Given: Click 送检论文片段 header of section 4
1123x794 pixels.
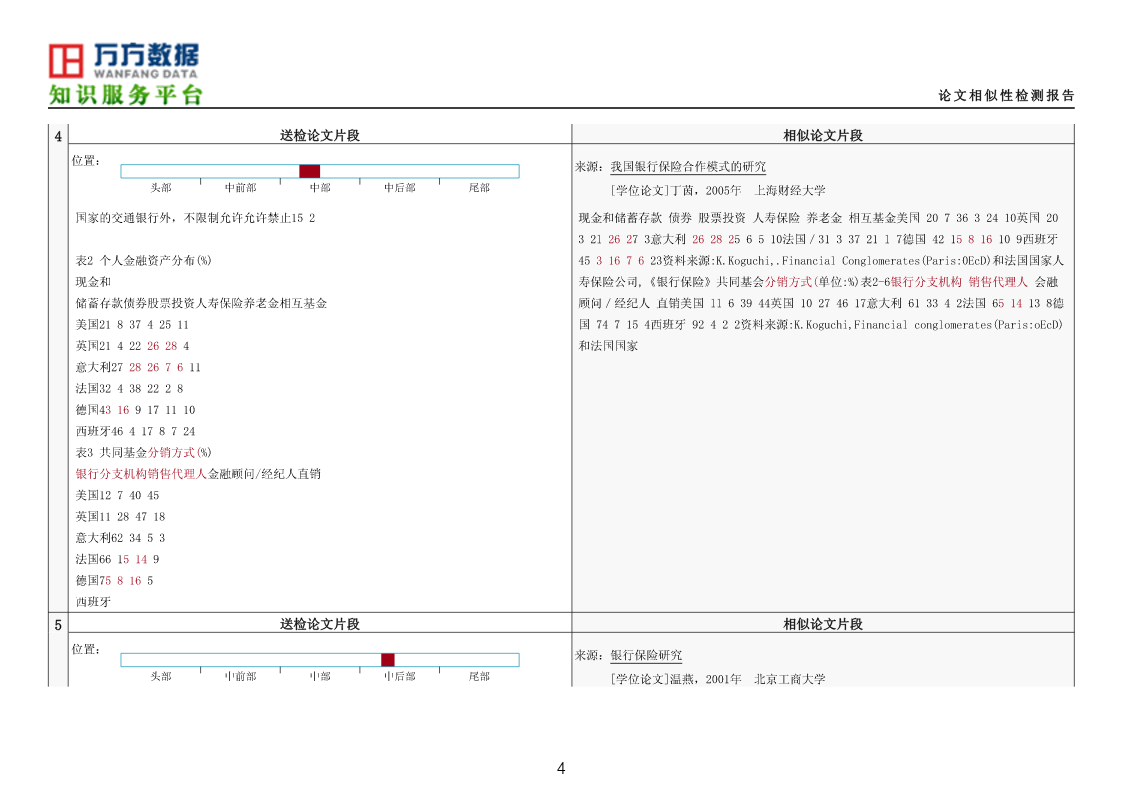Looking at the screenshot, I should [319, 135].
